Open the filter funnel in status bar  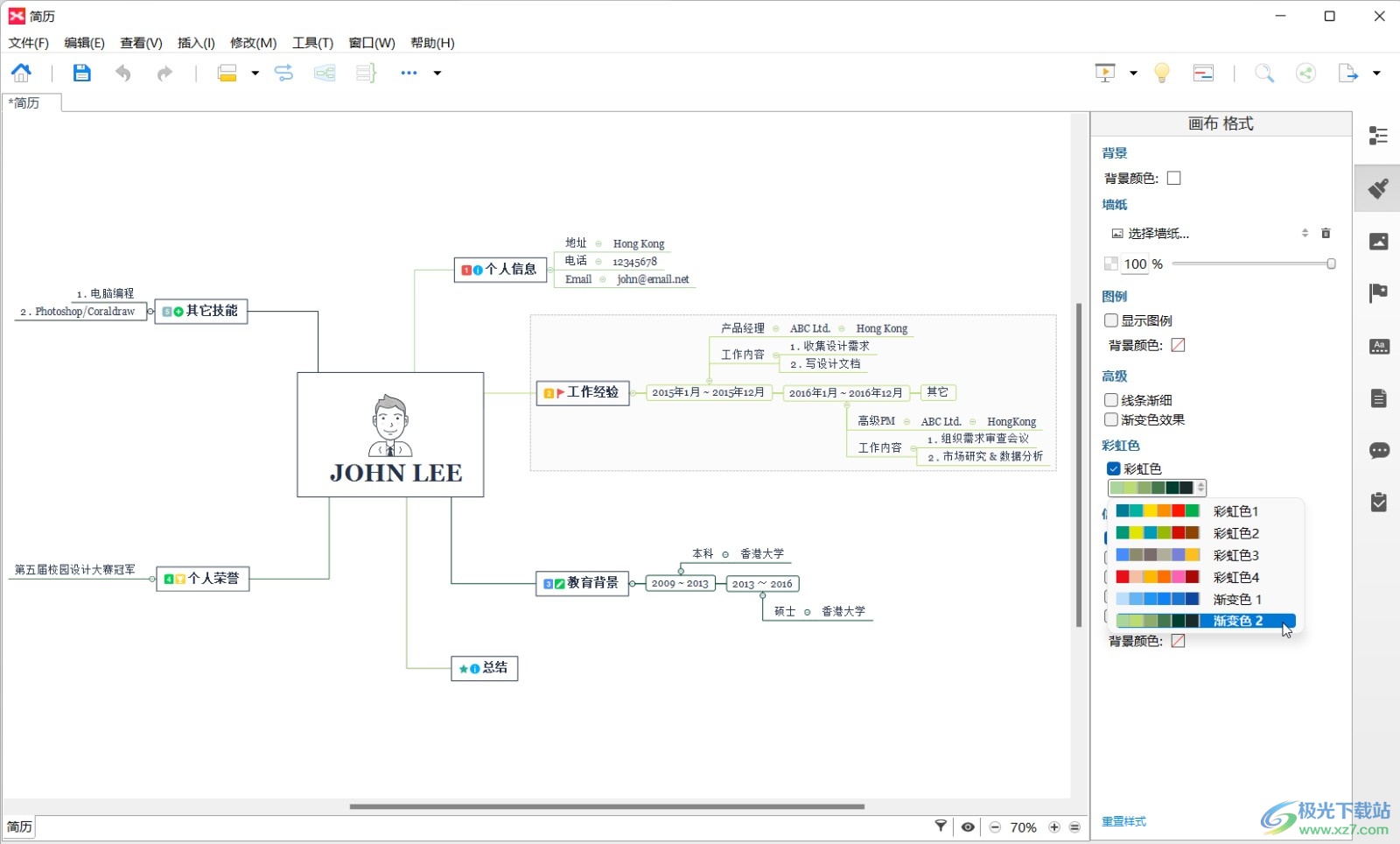[x=941, y=826]
